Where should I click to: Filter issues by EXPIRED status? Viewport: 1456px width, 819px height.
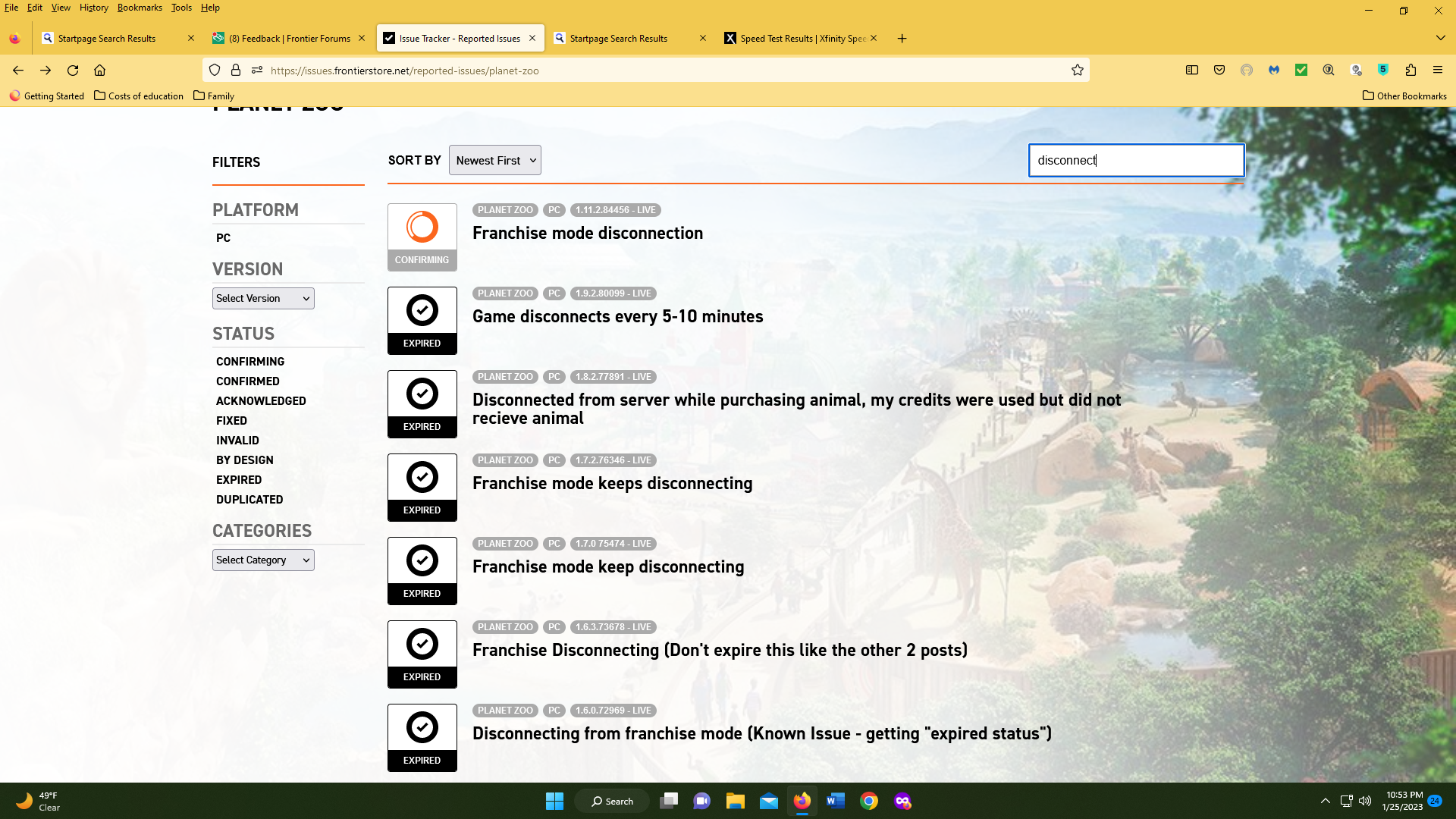239,480
